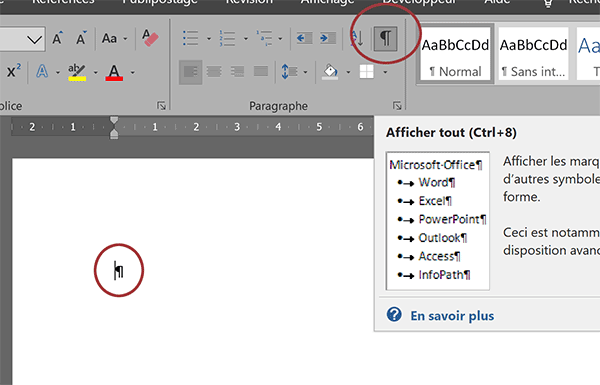The width and height of the screenshot is (600, 385).
Task: Click the blue help question mark icon
Action: (394, 315)
